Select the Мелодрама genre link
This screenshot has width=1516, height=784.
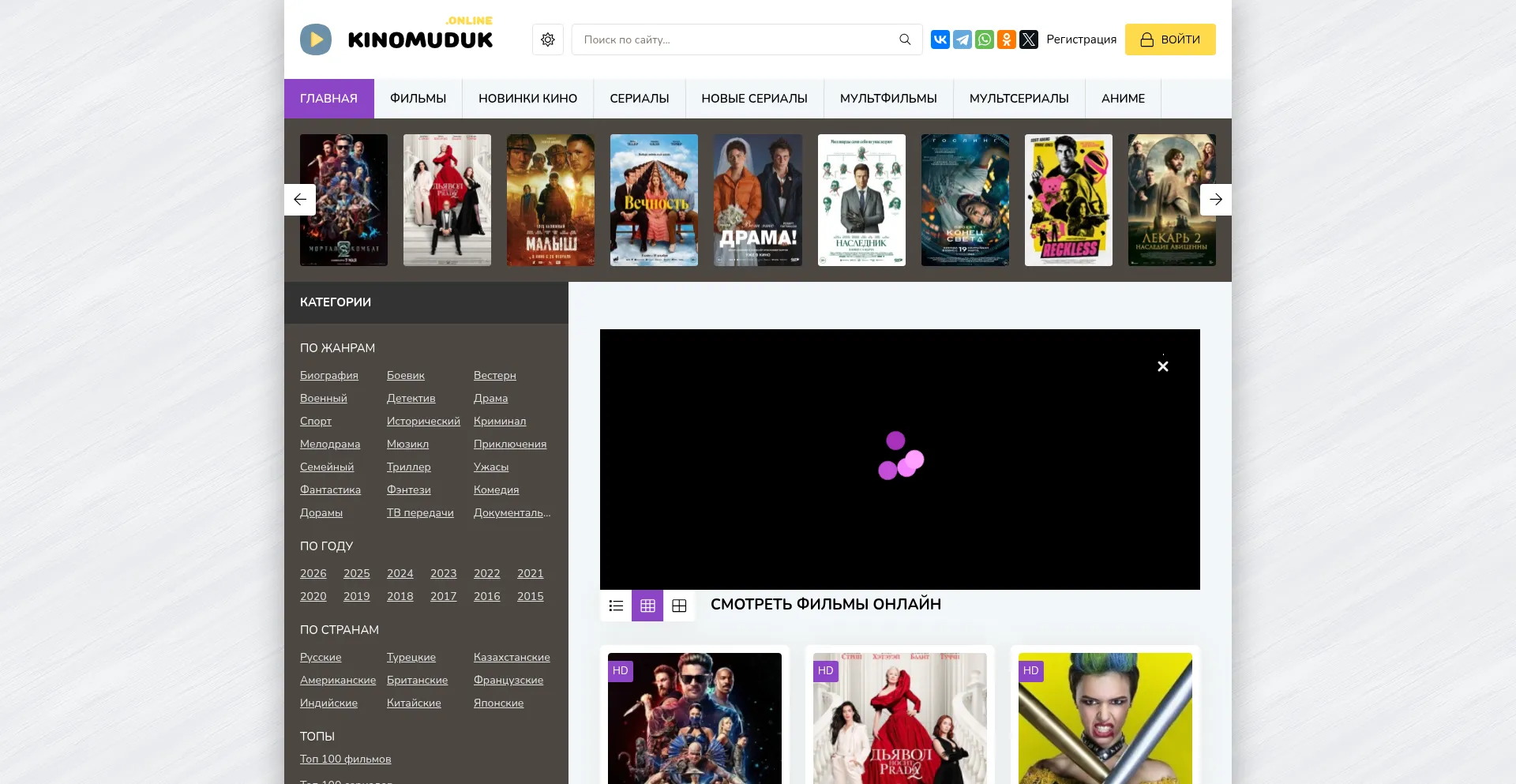(x=330, y=444)
